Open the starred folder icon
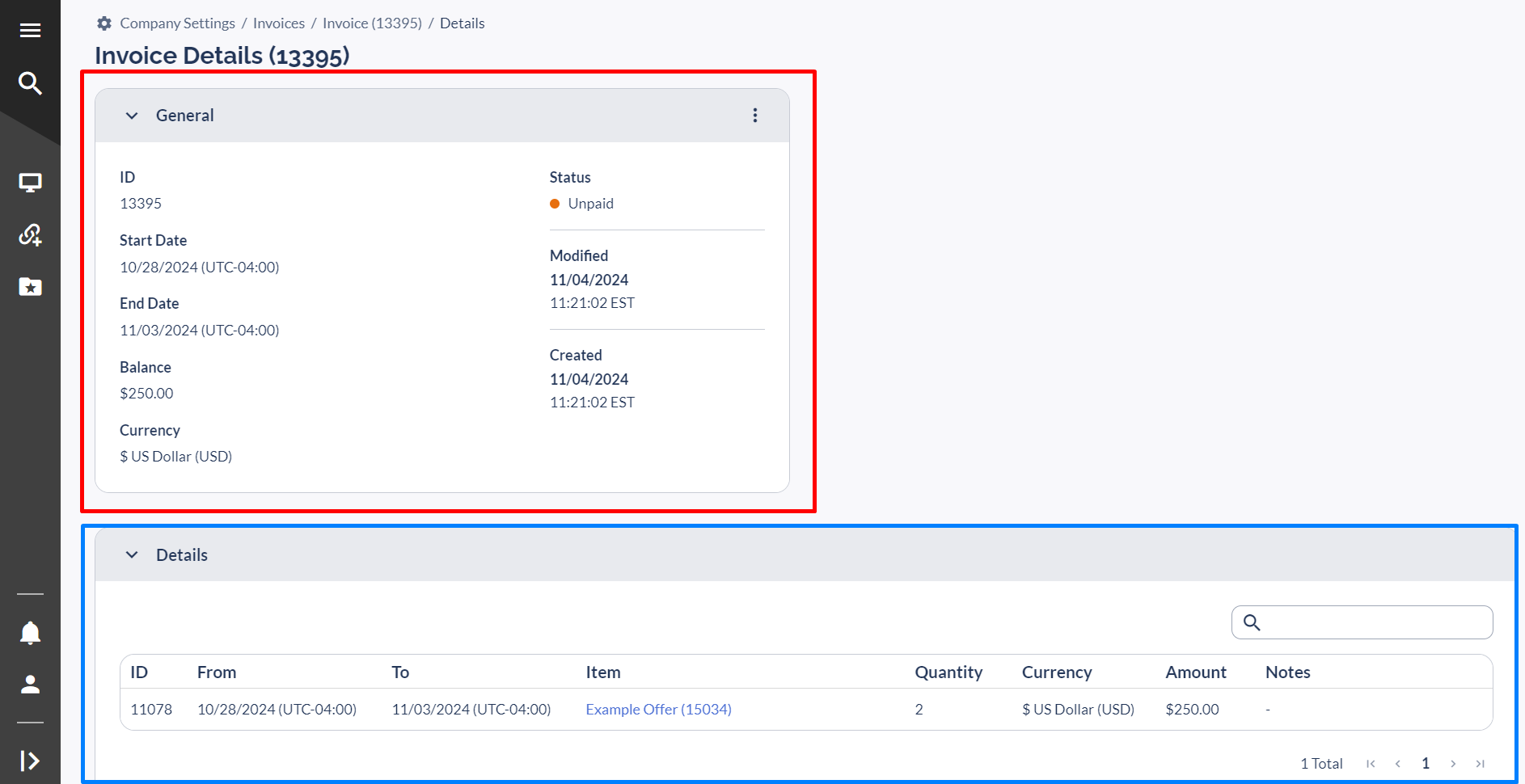 pos(30,287)
